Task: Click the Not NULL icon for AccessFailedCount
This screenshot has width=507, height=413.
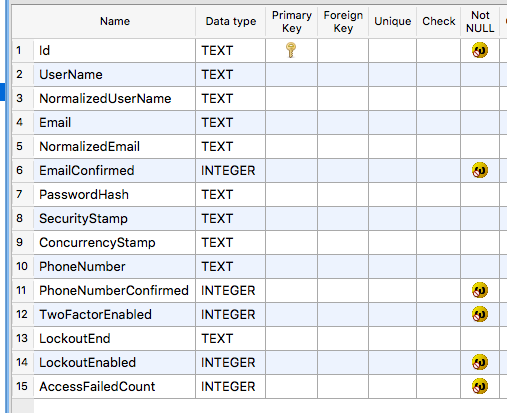Action: coord(480,386)
